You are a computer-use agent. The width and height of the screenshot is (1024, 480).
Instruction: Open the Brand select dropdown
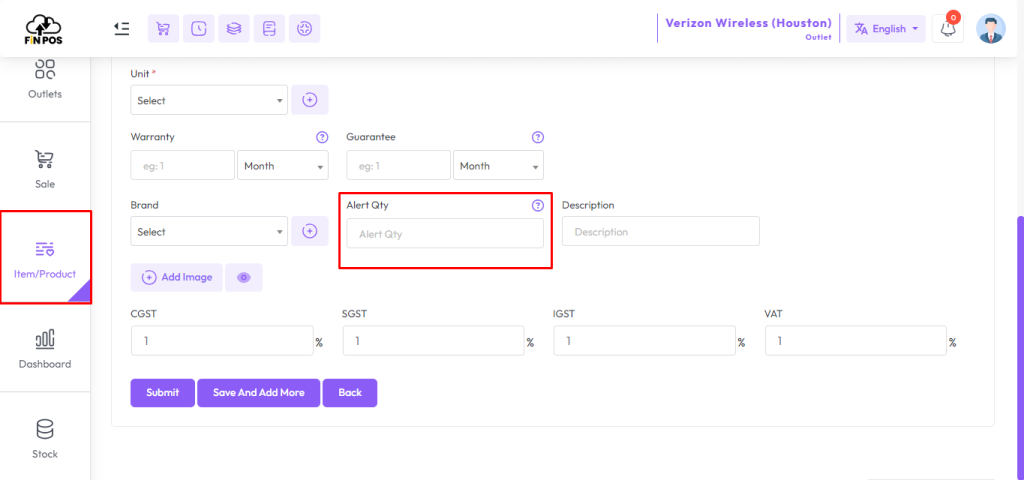coord(209,232)
